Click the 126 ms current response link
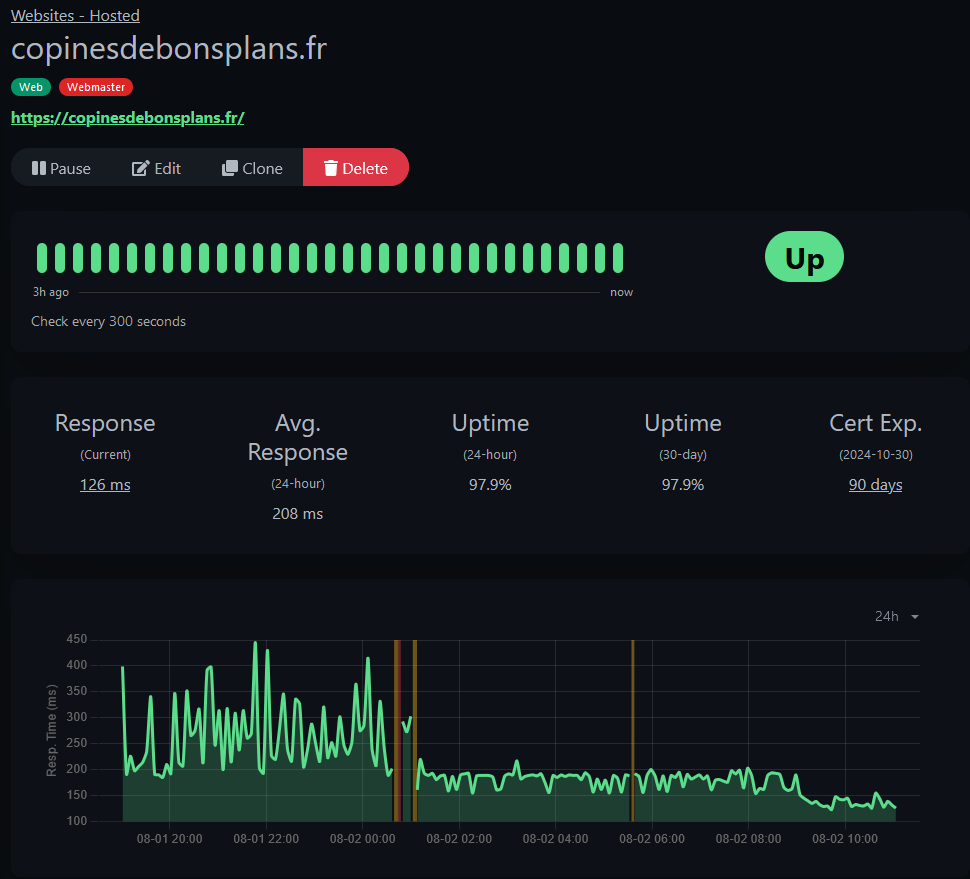Viewport: 970px width, 879px height. (x=105, y=484)
